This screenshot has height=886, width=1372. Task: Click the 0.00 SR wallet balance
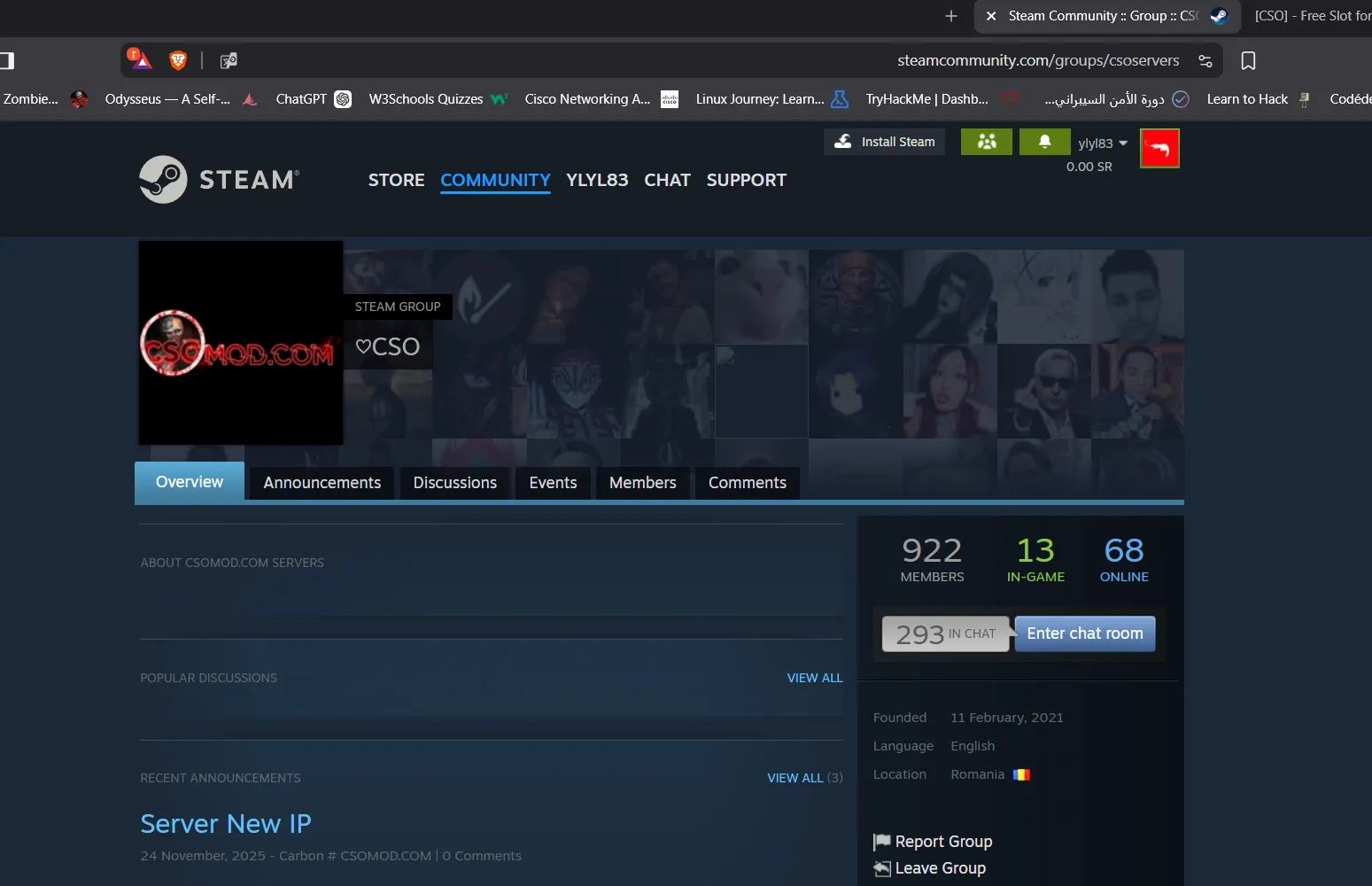pos(1089,167)
